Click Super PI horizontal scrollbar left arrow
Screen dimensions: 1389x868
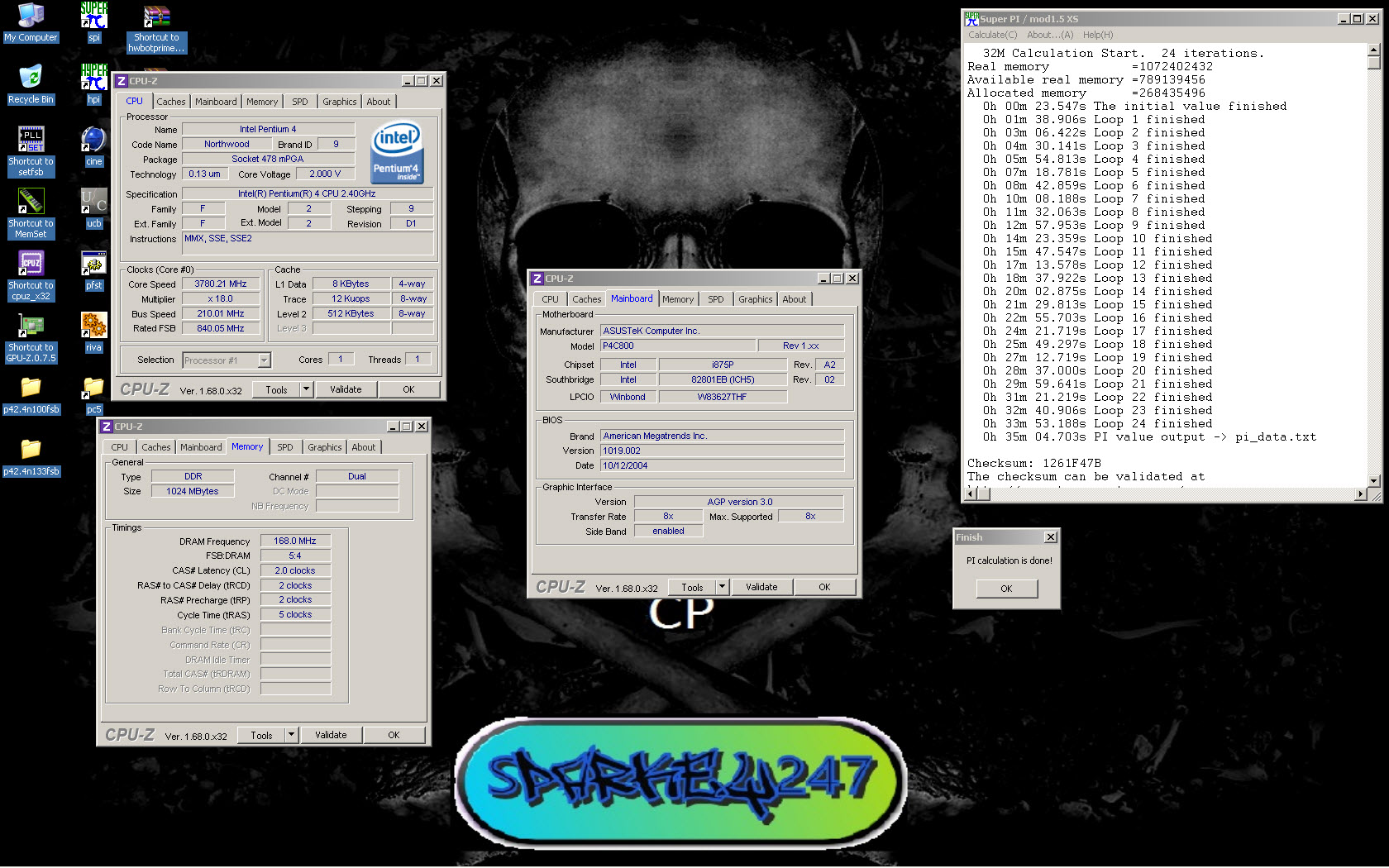click(972, 494)
